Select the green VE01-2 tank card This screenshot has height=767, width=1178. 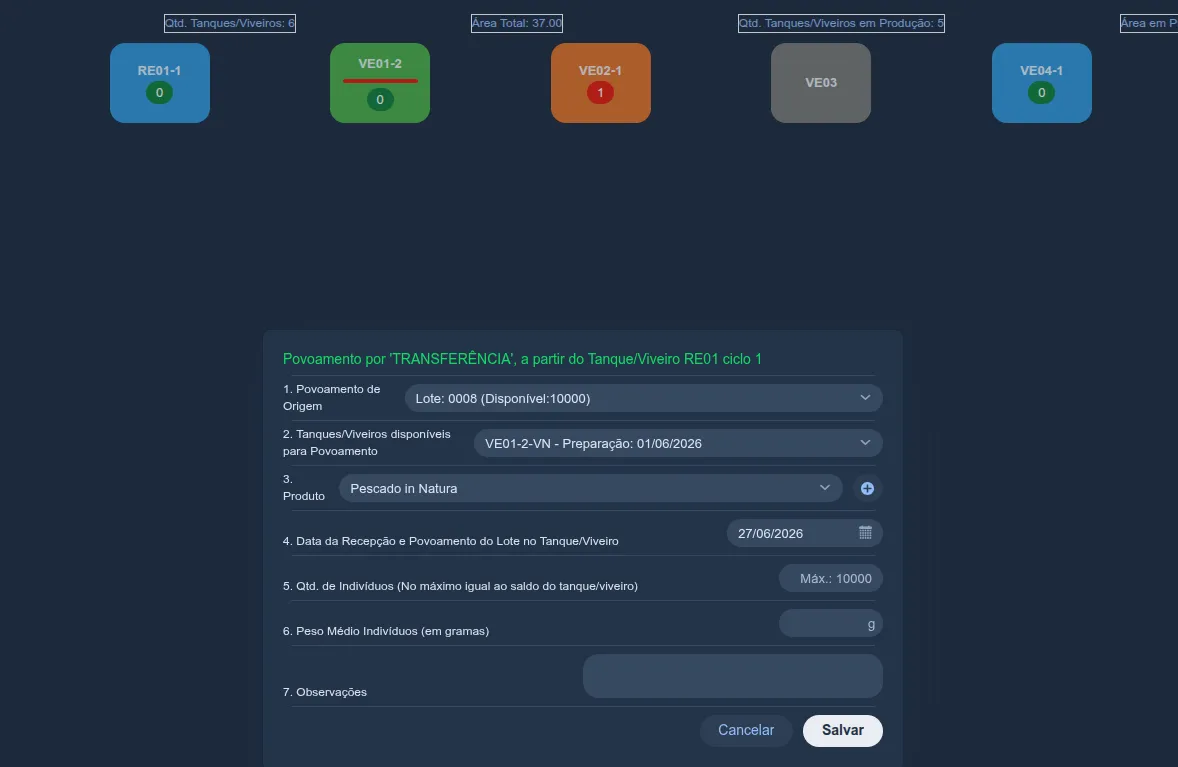pyautogui.click(x=379, y=83)
